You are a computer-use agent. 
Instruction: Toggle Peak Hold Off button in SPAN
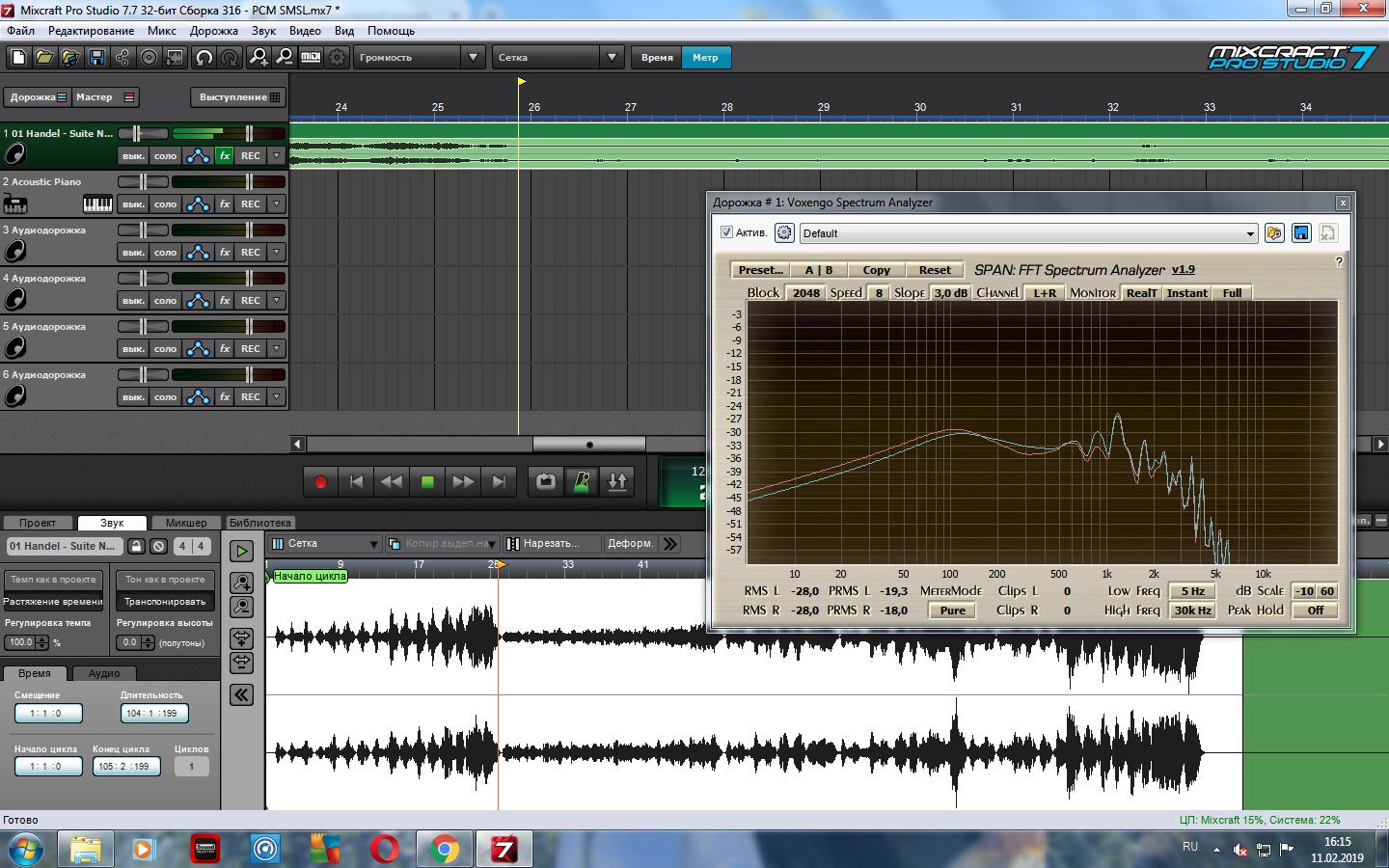click(x=1316, y=610)
